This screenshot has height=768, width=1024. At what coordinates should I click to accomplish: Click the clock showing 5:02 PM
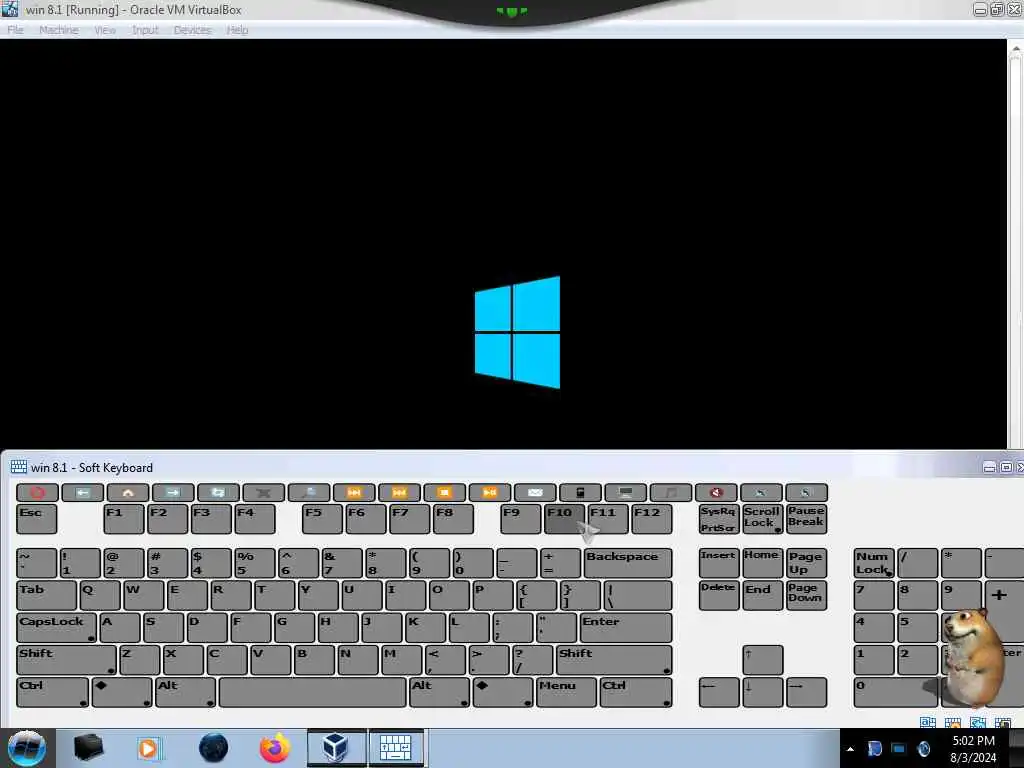click(973, 749)
